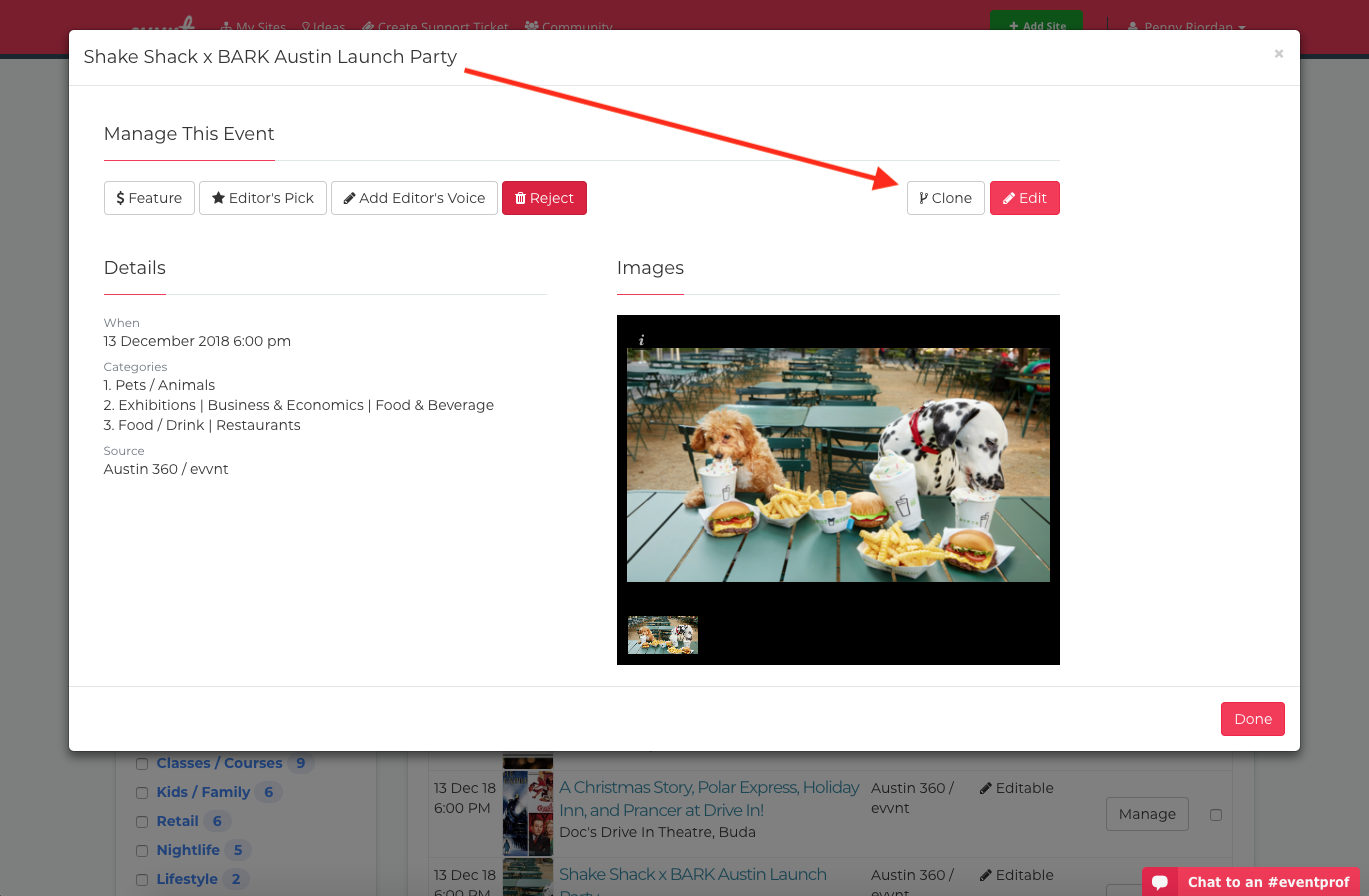
Task: Click the Add Site button
Action: 1037,26
